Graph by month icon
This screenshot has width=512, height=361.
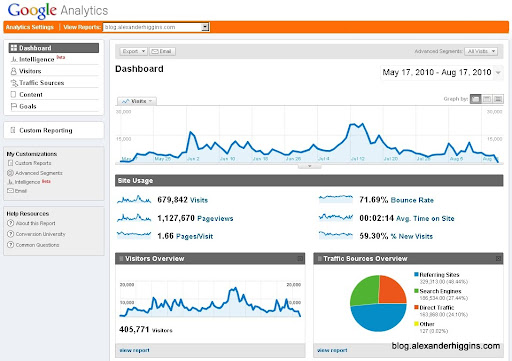[x=498, y=99]
